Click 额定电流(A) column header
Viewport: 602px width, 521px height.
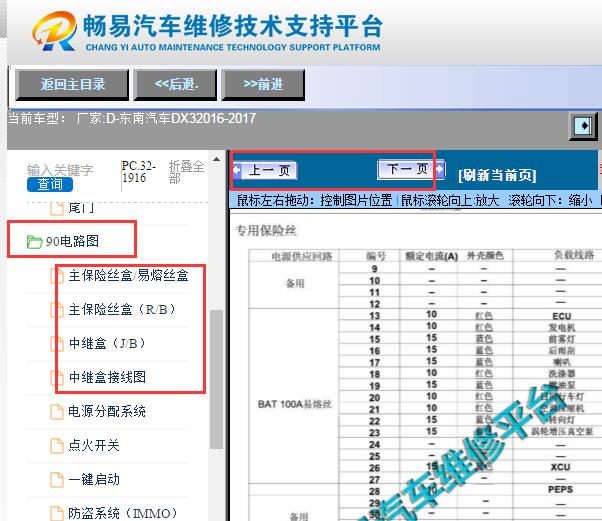coord(432,256)
